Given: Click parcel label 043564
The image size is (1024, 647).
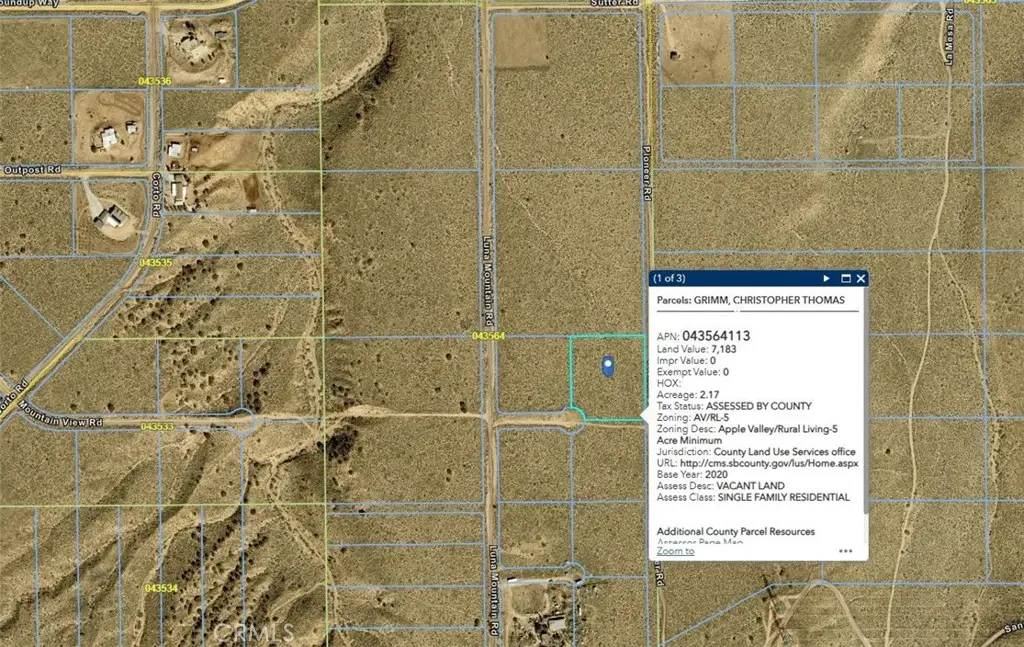Looking at the screenshot, I should click(x=487, y=335).
